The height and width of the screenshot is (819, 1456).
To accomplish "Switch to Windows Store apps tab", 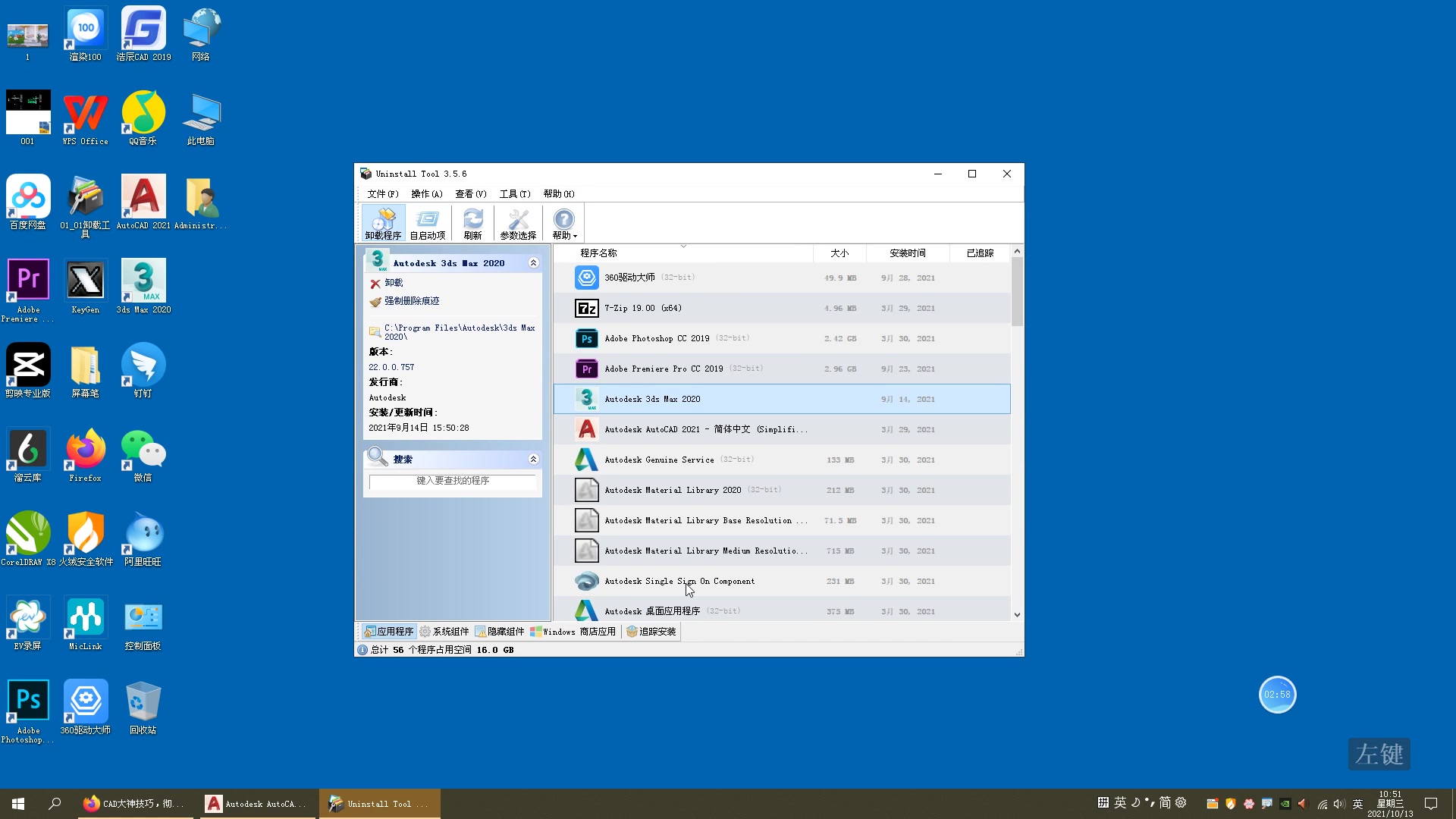I will [x=573, y=631].
